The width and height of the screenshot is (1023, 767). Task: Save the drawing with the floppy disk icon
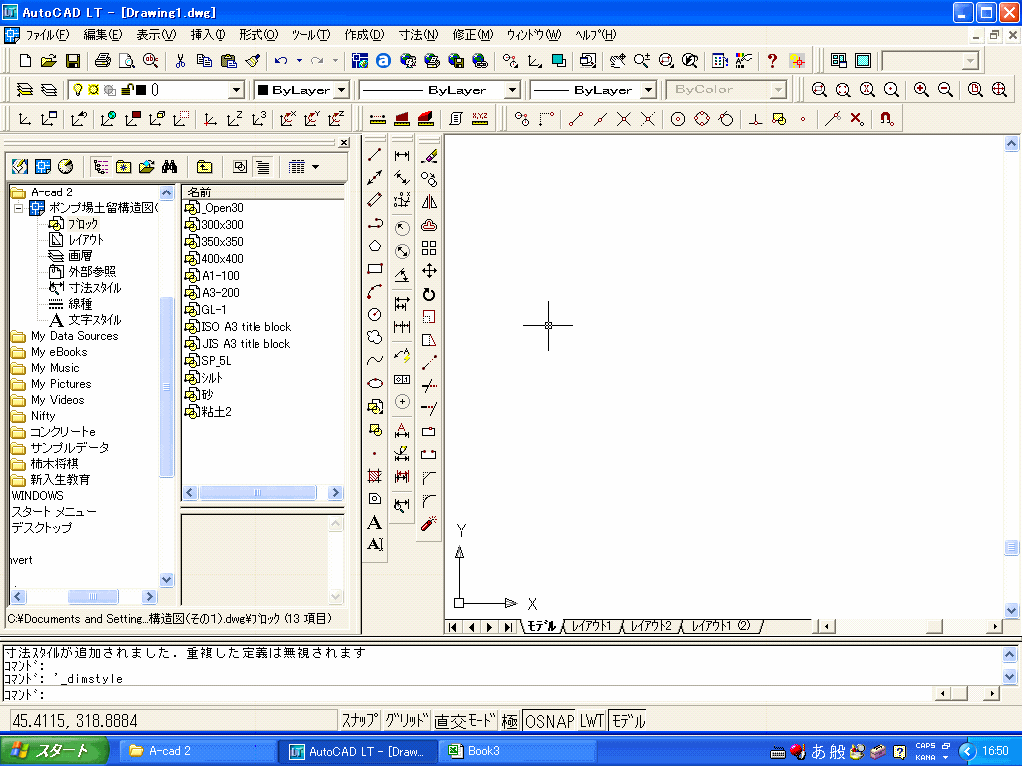(73, 61)
